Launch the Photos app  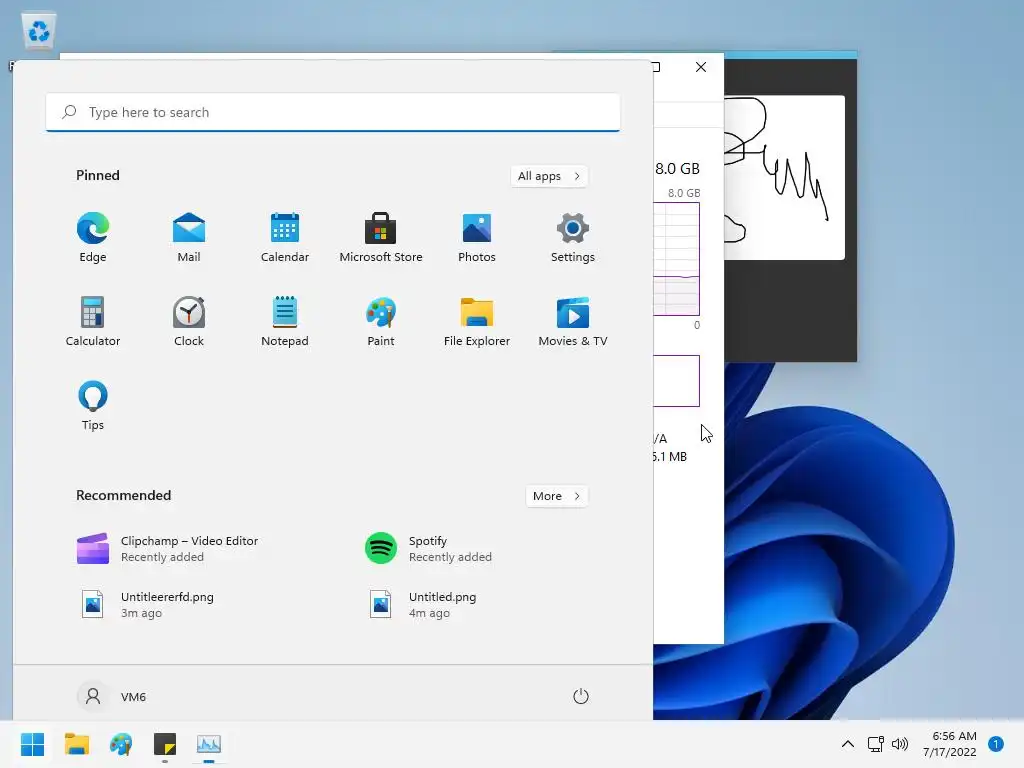477,237
